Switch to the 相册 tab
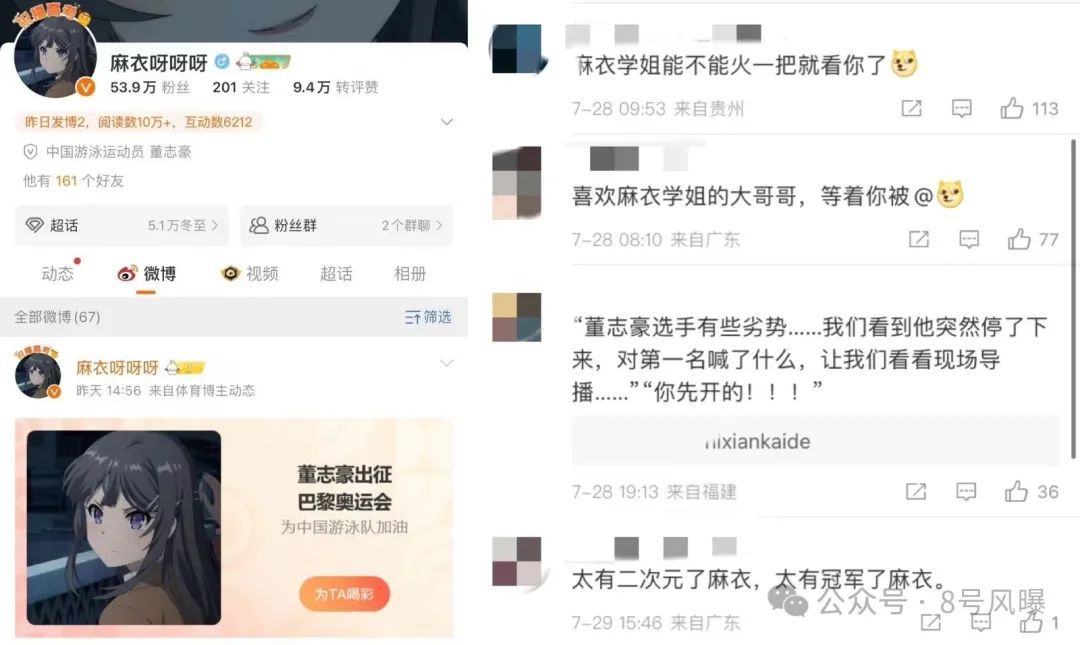The width and height of the screenshot is (1080, 645). 410,274
